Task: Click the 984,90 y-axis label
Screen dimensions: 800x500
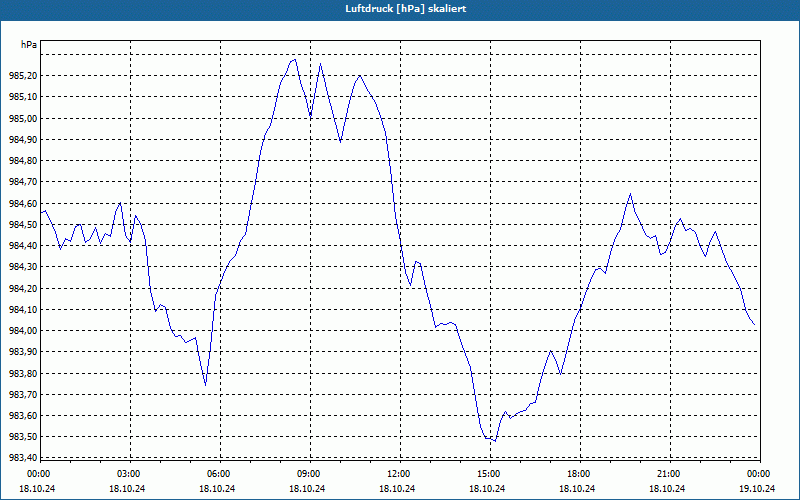Action: pos(23,139)
